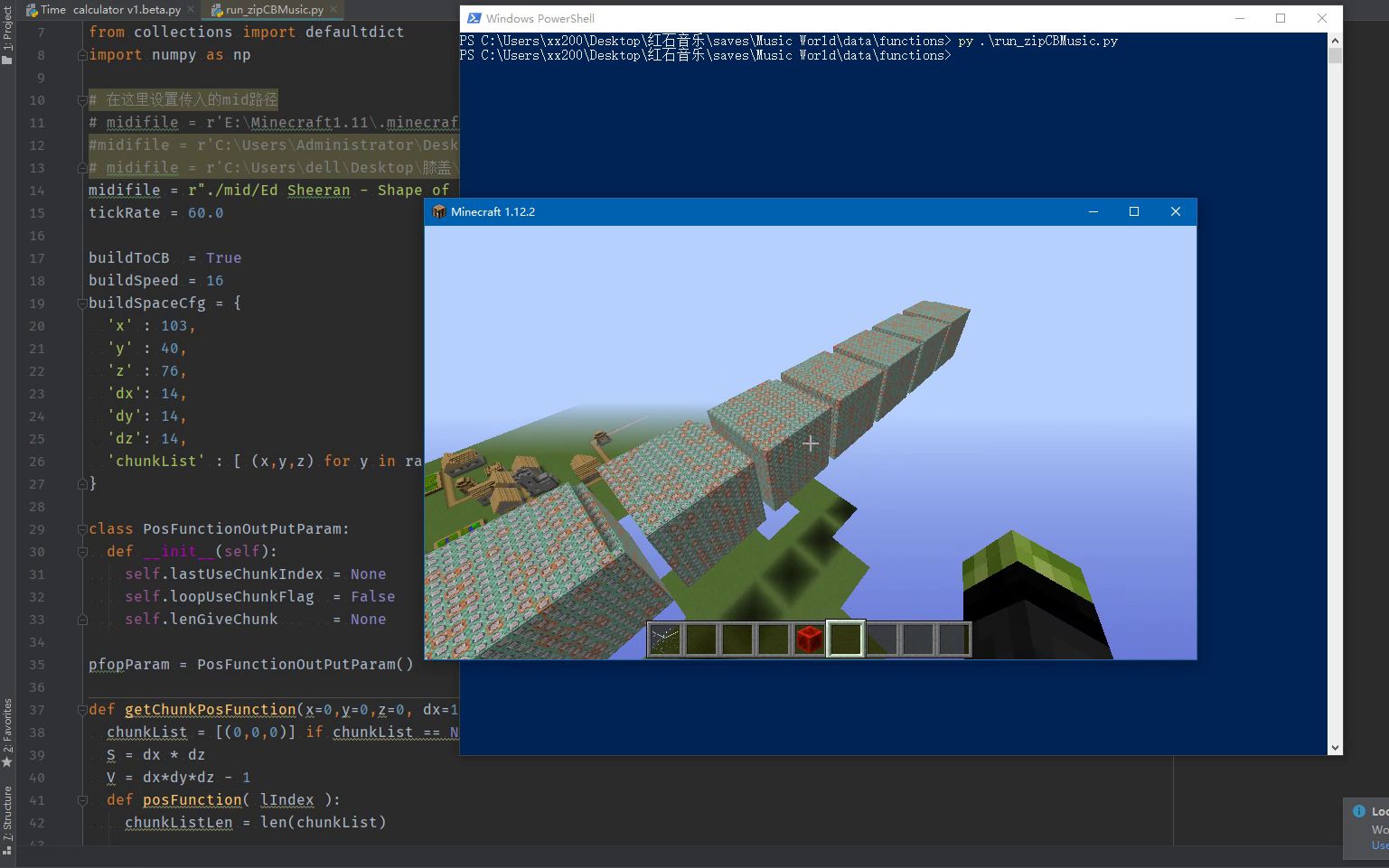
Task: Click 'chunkListLen = len(chunkList)' line
Action: 256,823
